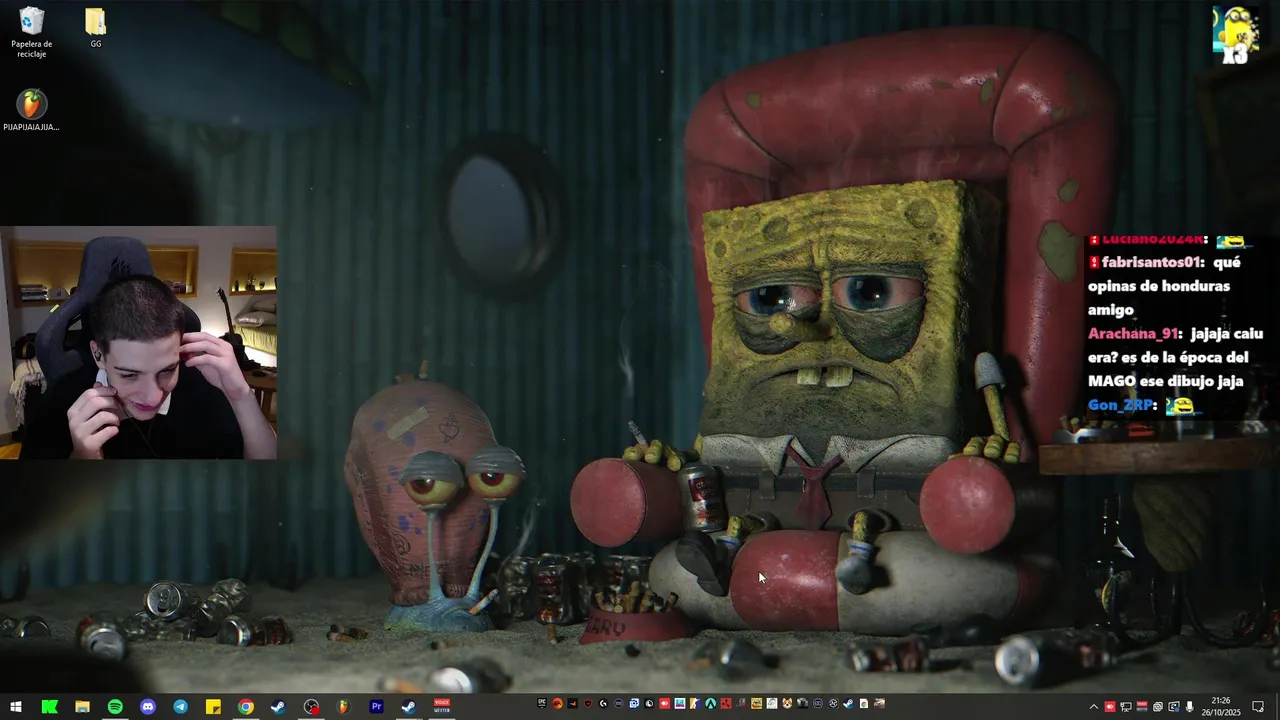Open Google Chrome from the taskbar

click(246, 707)
